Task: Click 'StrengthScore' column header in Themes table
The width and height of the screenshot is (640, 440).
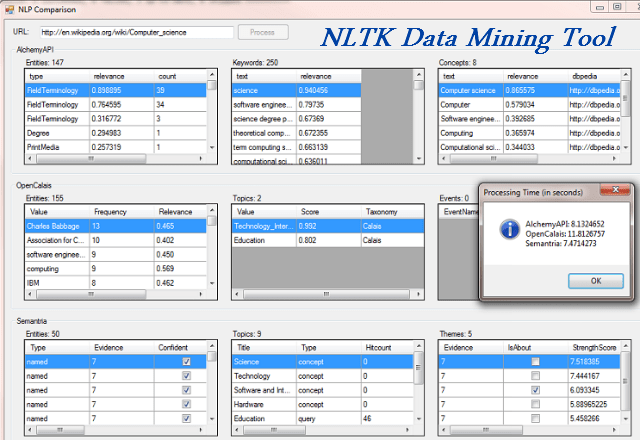Action: [594, 348]
